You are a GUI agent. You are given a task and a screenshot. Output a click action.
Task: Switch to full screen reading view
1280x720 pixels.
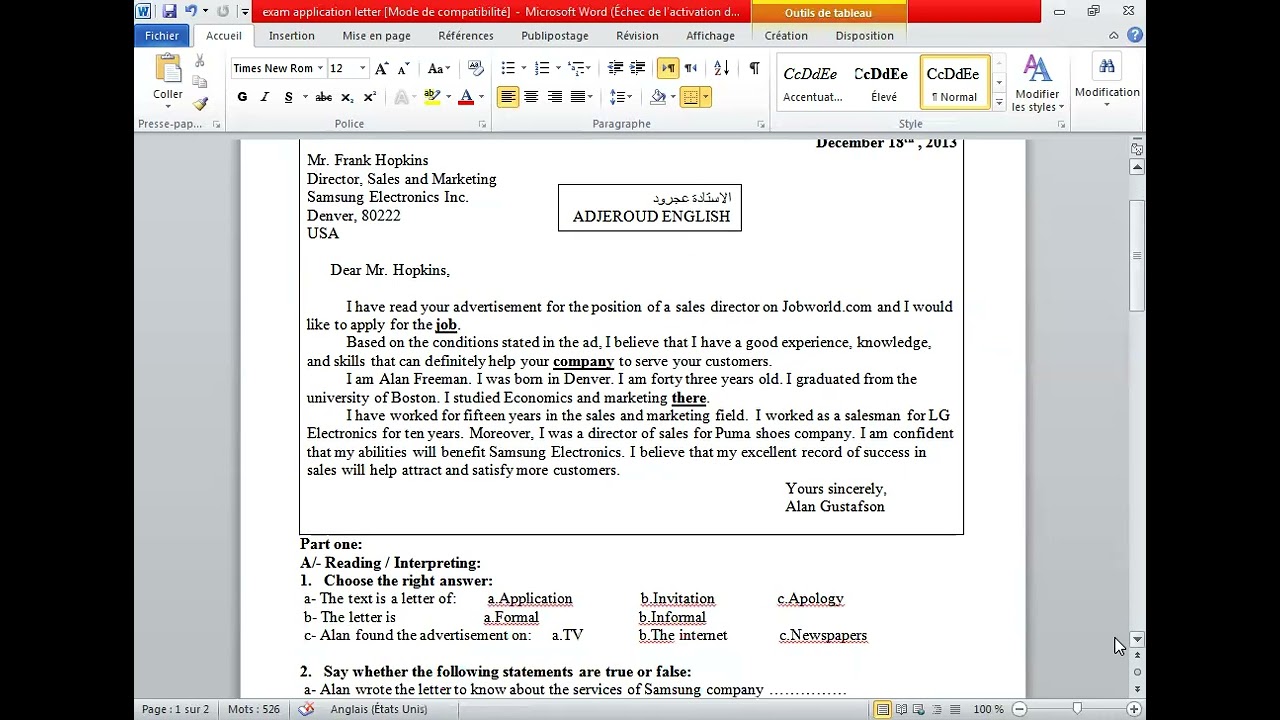pos(901,709)
